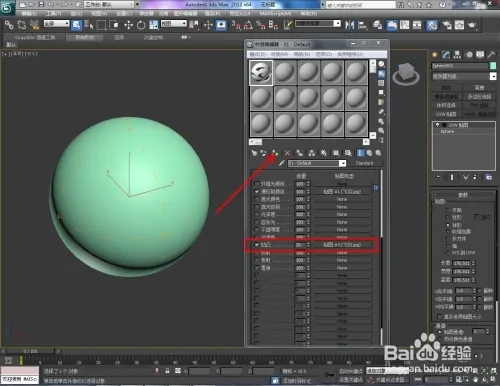Choose the Select and Move tool
This screenshot has height=386, width=500.
128,25
